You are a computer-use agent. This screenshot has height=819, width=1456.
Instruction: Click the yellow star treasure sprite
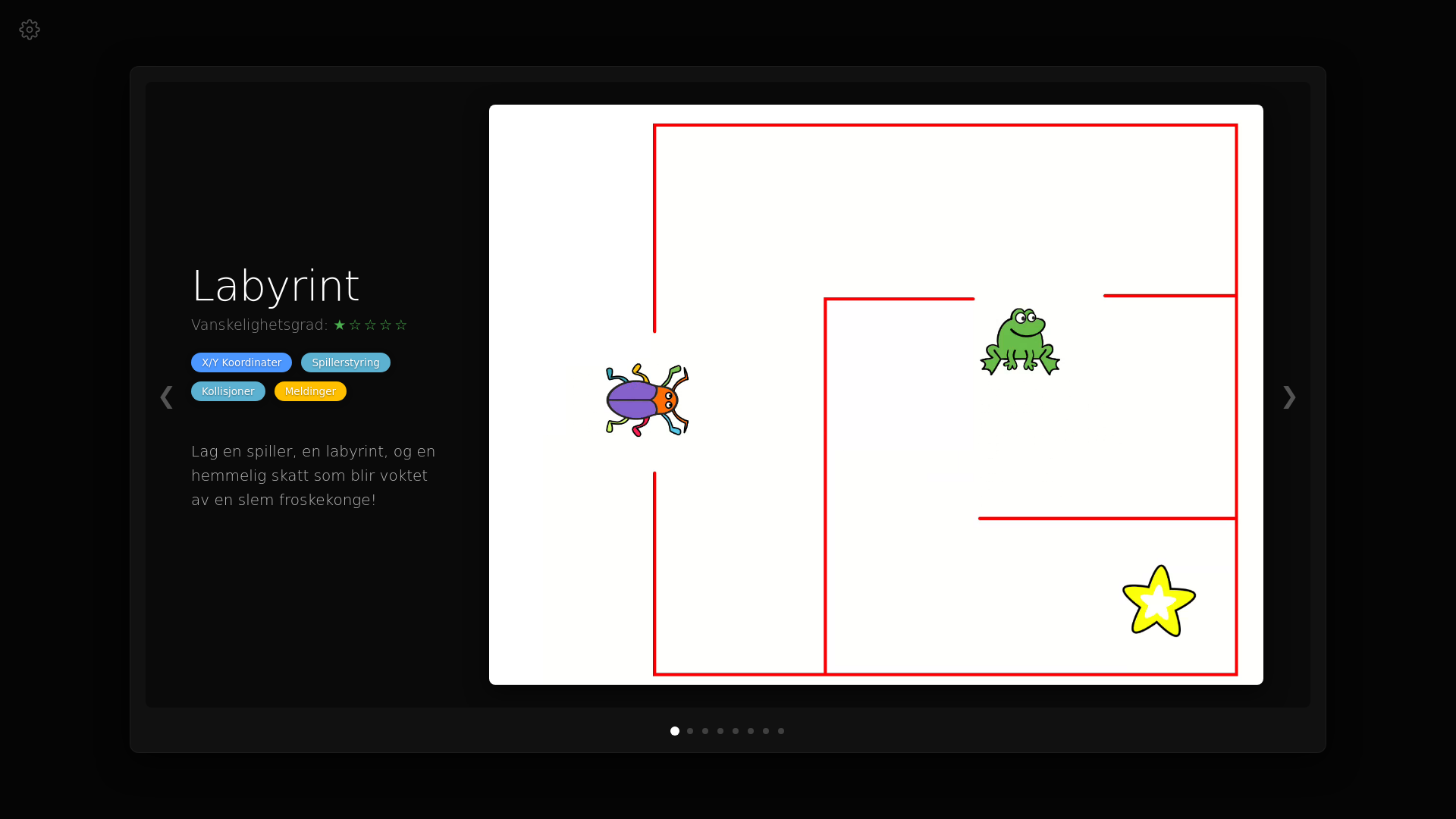click(1159, 601)
